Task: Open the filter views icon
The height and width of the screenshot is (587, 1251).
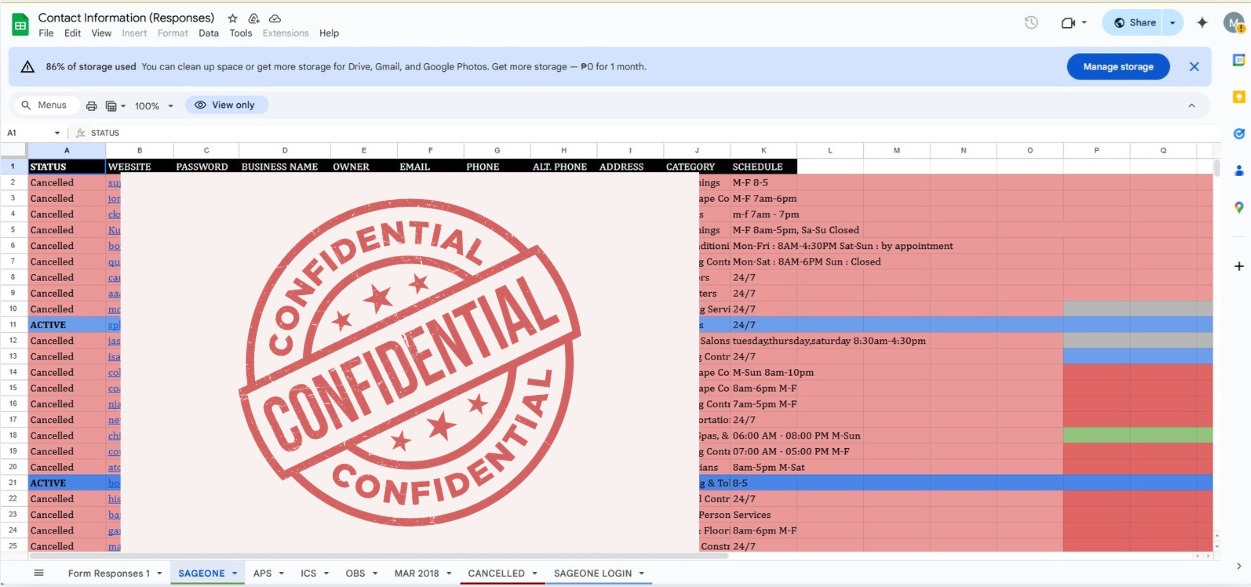Action: [111, 105]
